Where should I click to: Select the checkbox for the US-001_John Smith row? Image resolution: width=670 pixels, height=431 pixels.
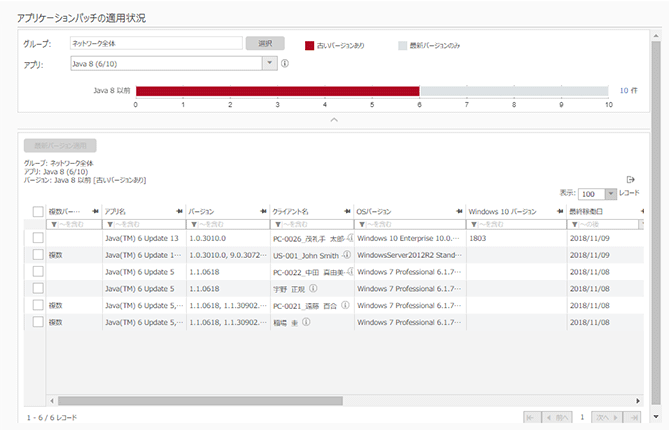coord(38,255)
